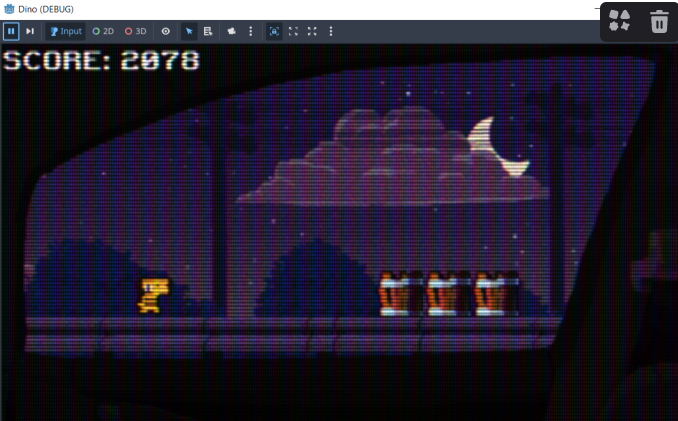Select the keep aspect ratio frame icon
678x421 pixels.
click(x=293, y=31)
